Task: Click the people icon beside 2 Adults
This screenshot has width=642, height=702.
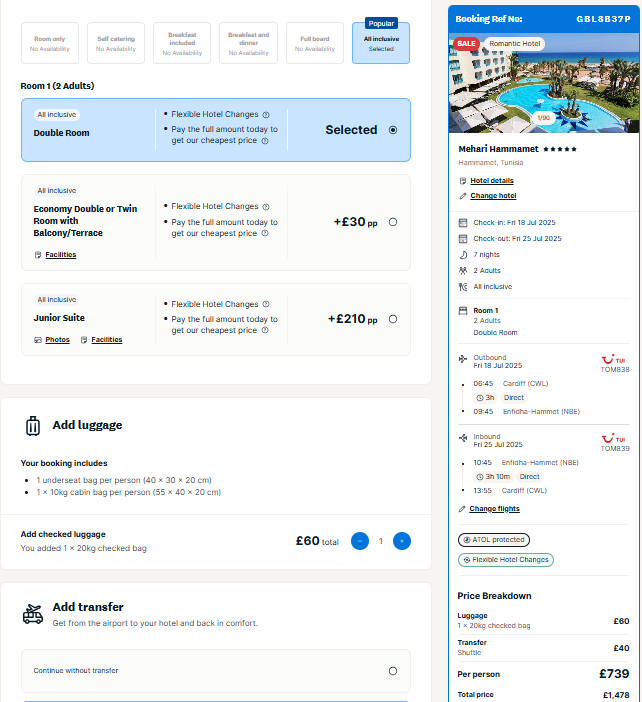Action: tap(463, 270)
